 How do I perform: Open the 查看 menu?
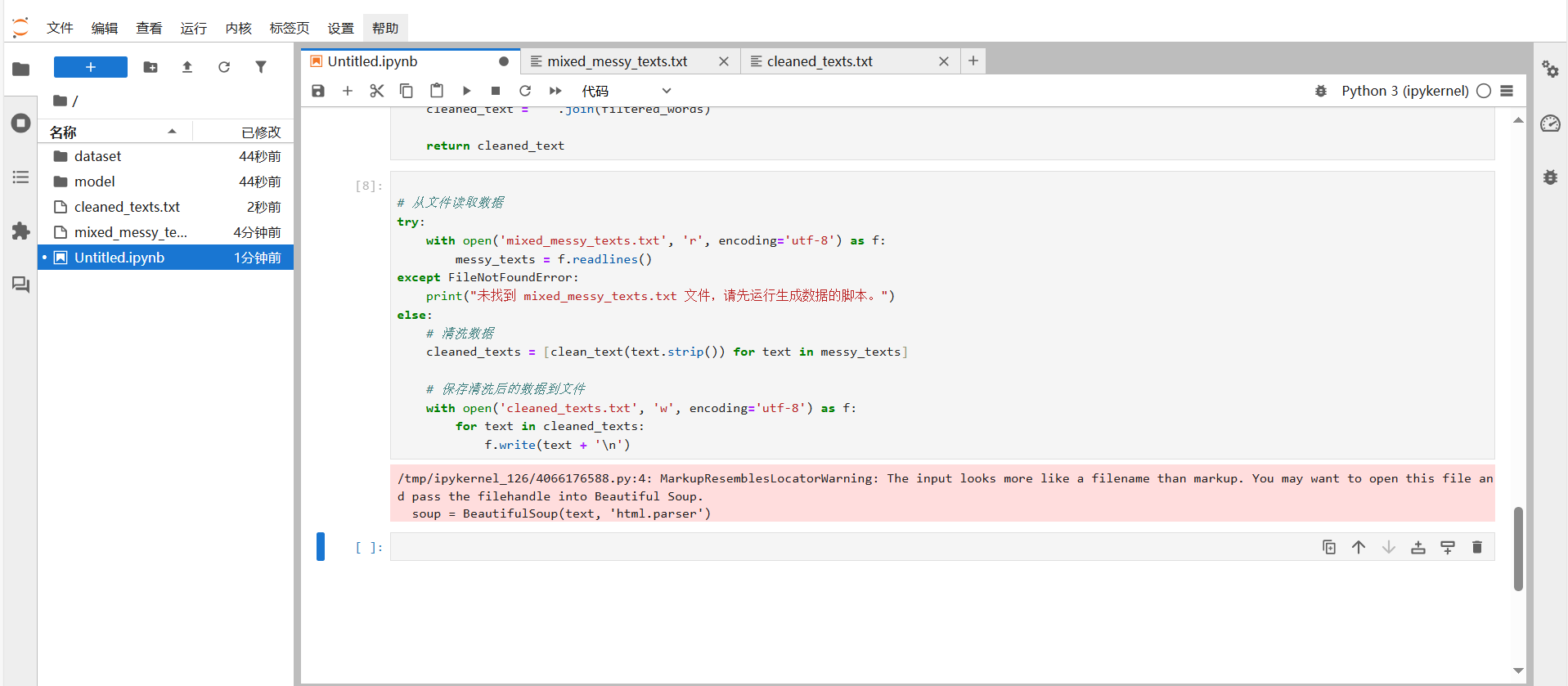[x=149, y=28]
